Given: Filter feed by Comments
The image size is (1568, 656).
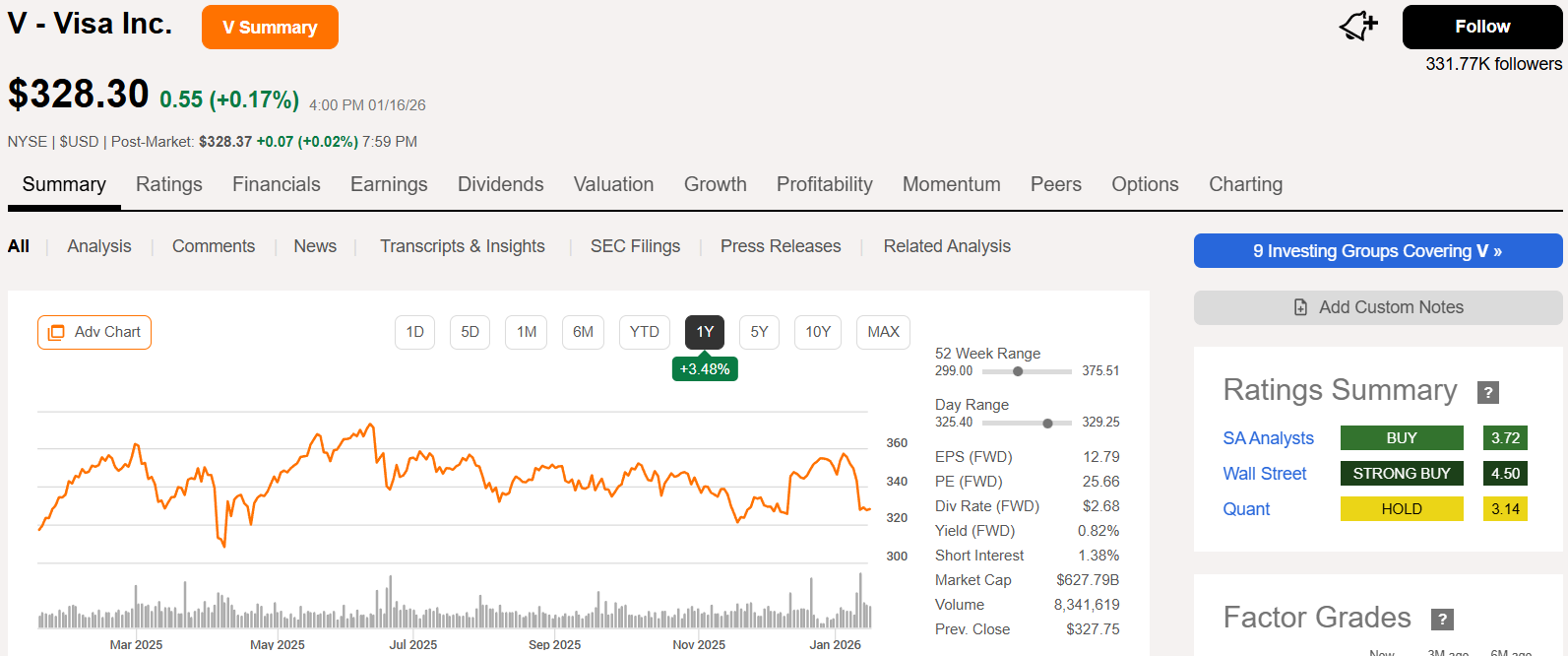Looking at the screenshot, I should pos(214,246).
